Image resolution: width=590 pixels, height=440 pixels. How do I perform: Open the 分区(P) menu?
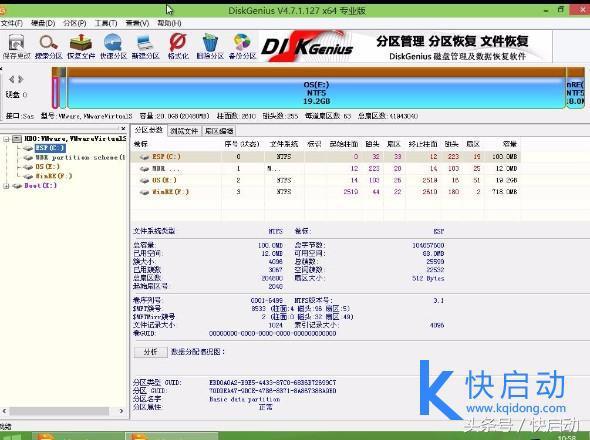pos(75,23)
